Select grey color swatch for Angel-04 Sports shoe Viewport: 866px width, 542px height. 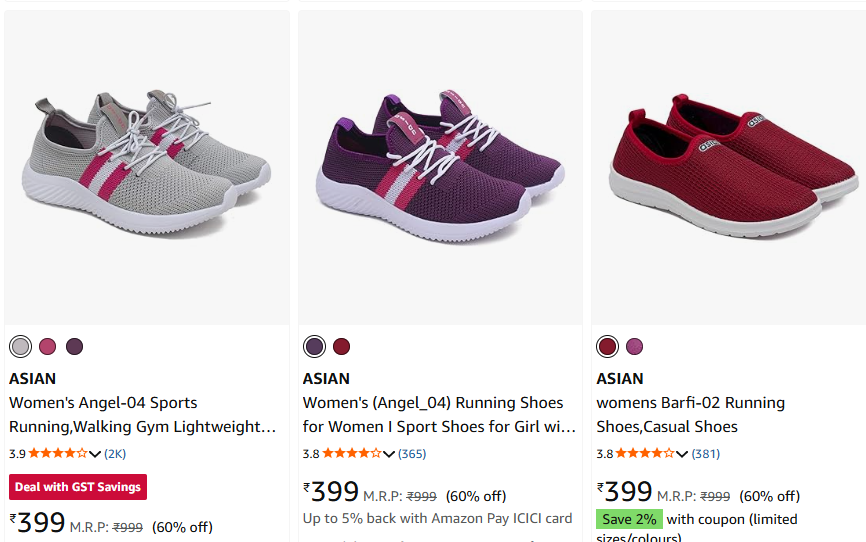pos(20,347)
